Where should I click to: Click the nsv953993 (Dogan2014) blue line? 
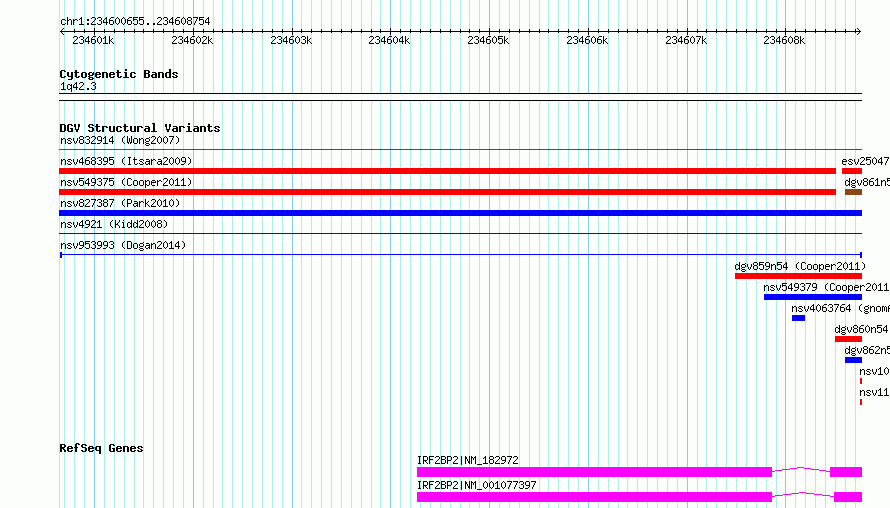(460, 255)
